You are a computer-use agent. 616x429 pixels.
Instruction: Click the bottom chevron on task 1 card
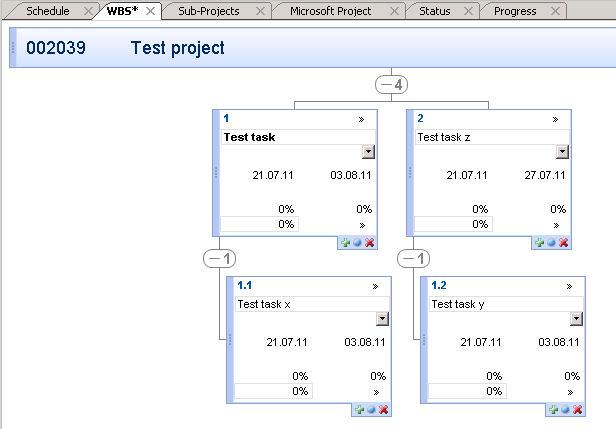click(362, 225)
